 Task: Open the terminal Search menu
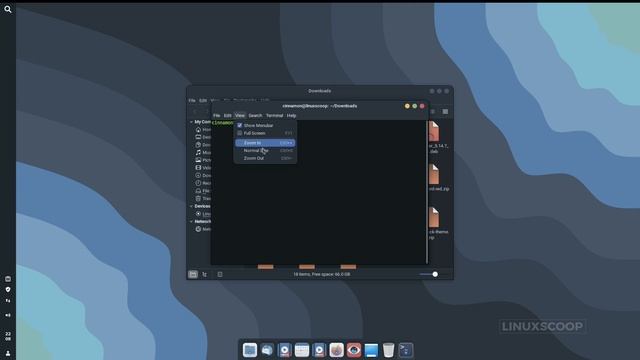(255, 116)
